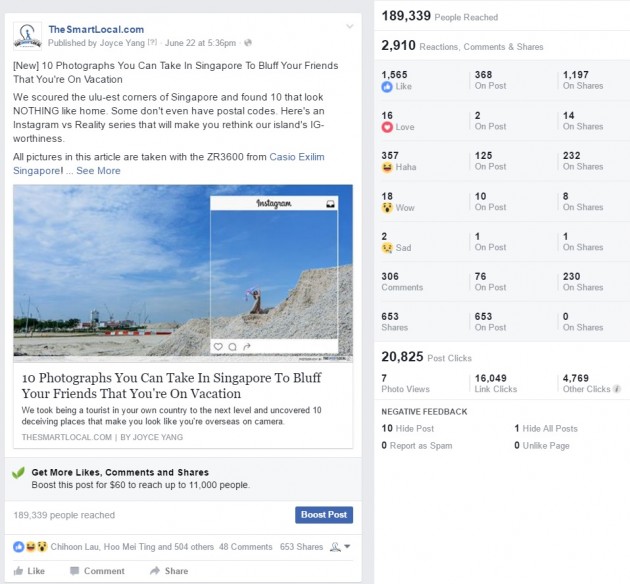Click the Share arrow icon
The width and height of the screenshot is (630, 584).
coord(155,571)
